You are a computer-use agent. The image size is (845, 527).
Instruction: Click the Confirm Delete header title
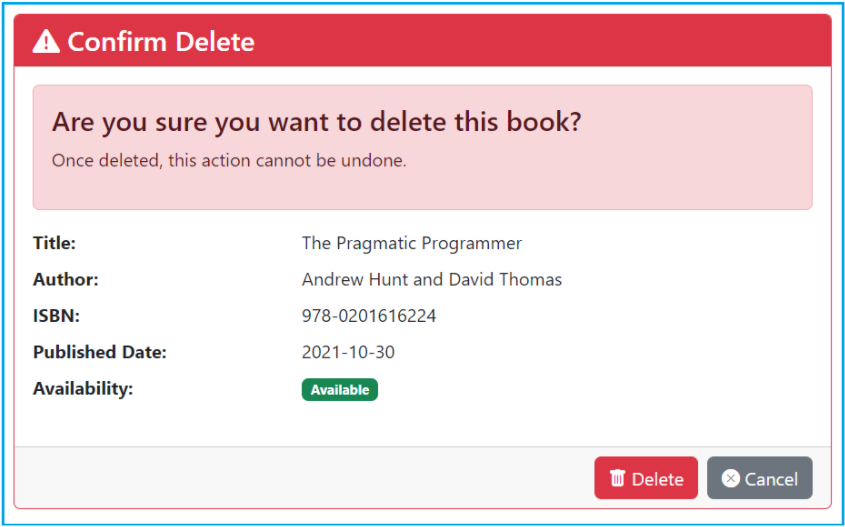(160, 42)
